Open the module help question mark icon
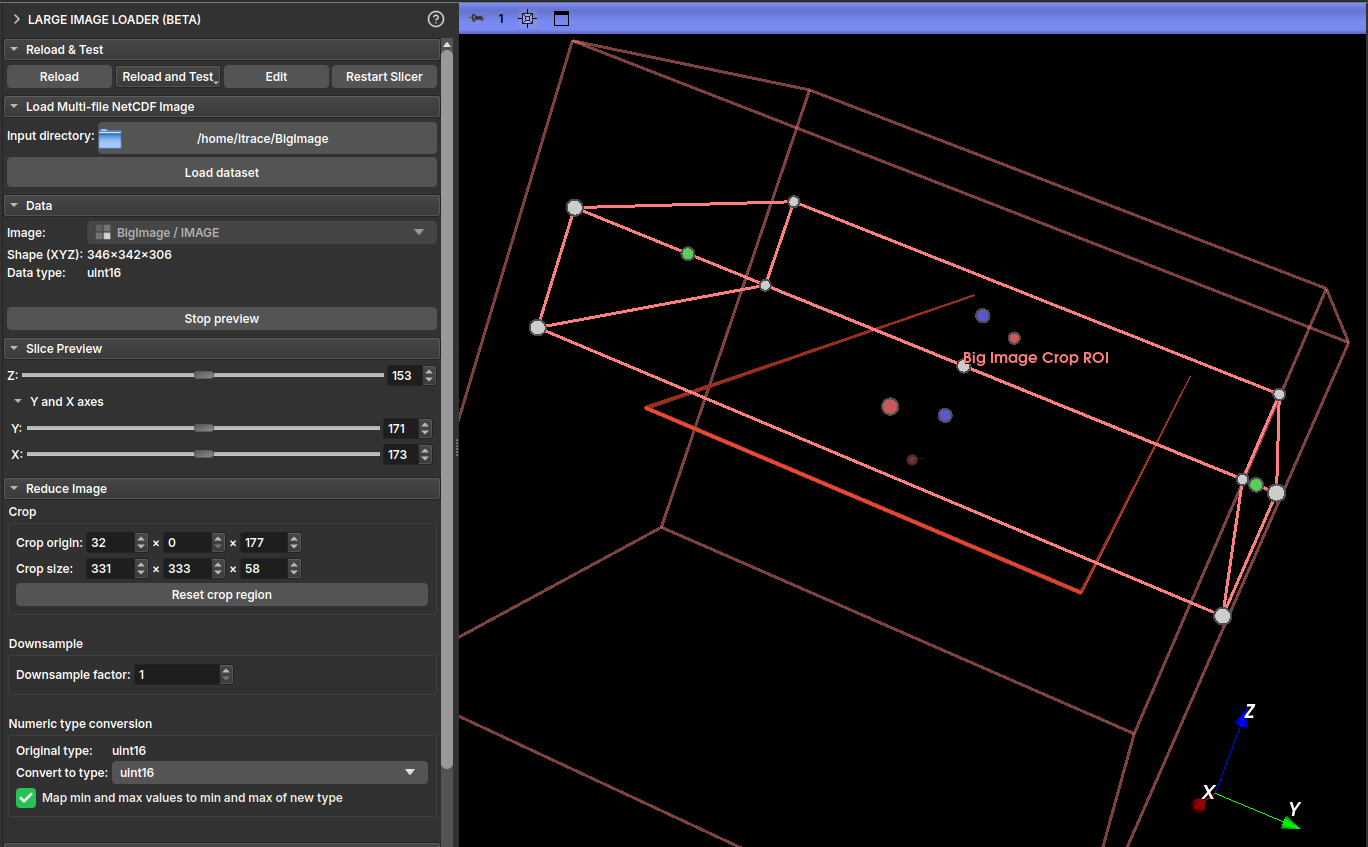The image size is (1368, 847). pos(435,19)
